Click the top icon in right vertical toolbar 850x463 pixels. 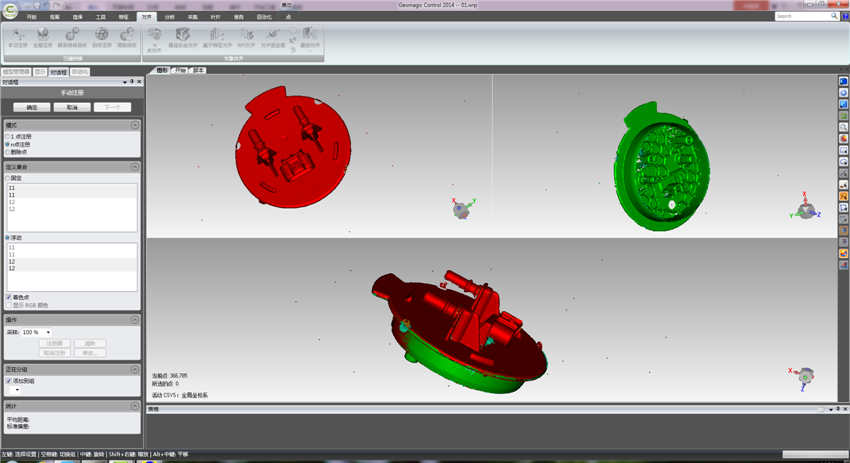pyautogui.click(x=844, y=82)
